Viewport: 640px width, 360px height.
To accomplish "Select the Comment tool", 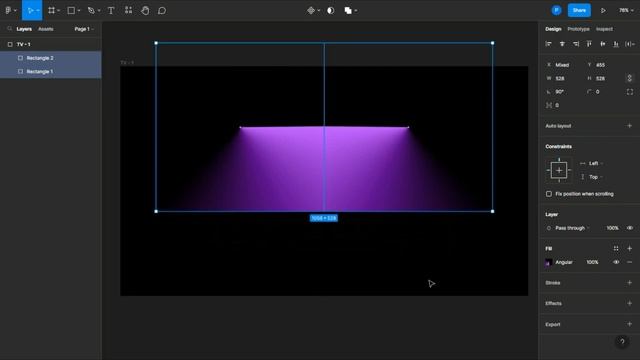I will click(x=162, y=11).
